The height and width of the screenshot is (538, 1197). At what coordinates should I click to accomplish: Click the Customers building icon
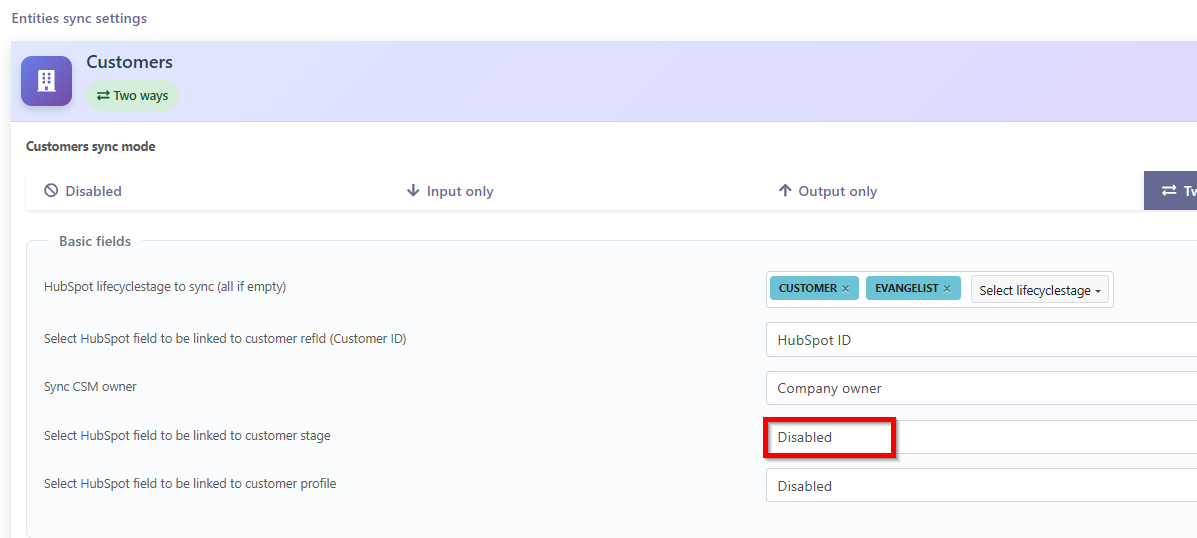pyautogui.click(x=46, y=81)
